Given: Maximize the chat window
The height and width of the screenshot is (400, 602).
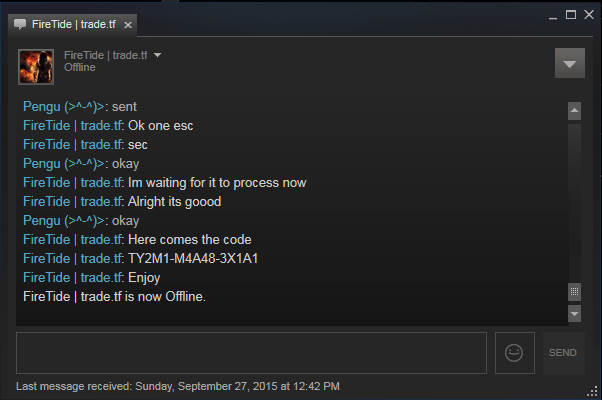Looking at the screenshot, I should 571,15.
